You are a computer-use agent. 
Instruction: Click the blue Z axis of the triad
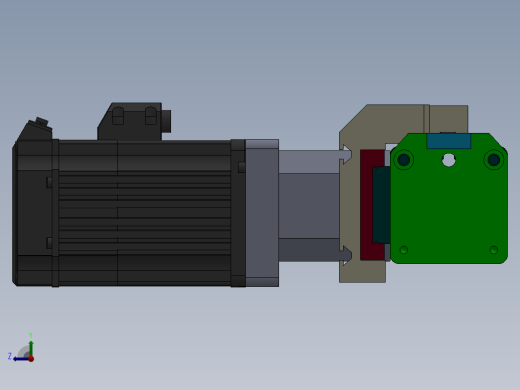[x=21, y=359]
